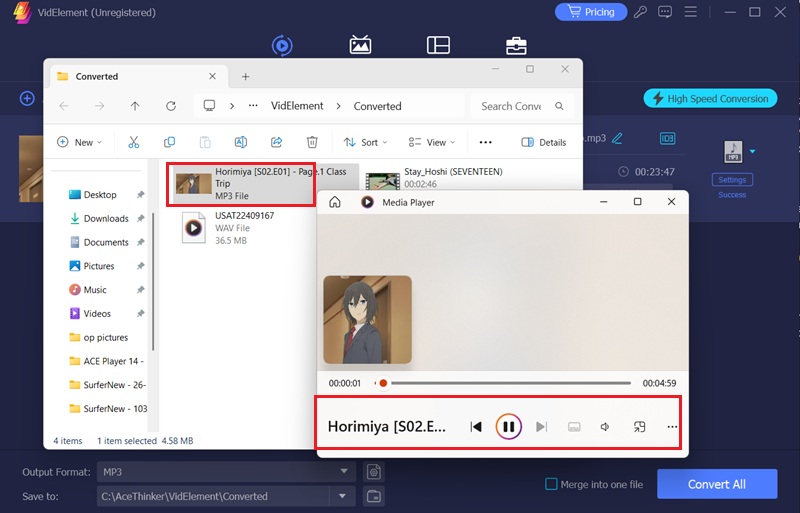Image resolution: width=800 pixels, height=513 pixels.
Task: Open the ACE Player 14 folder in sidebar
Action: pyautogui.click(x=113, y=361)
